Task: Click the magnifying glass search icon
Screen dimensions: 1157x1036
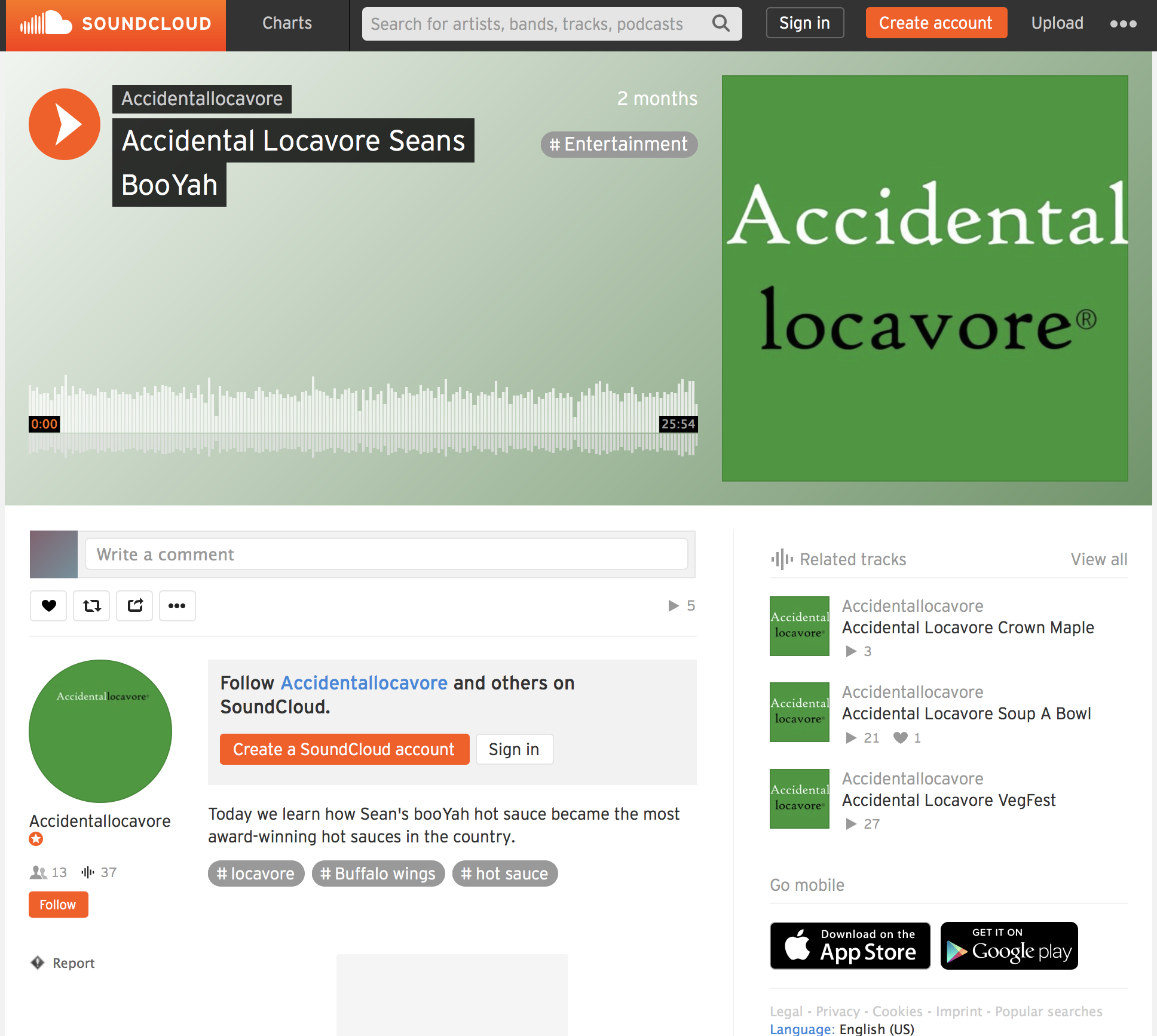Action: pyautogui.click(x=721, y=23)
